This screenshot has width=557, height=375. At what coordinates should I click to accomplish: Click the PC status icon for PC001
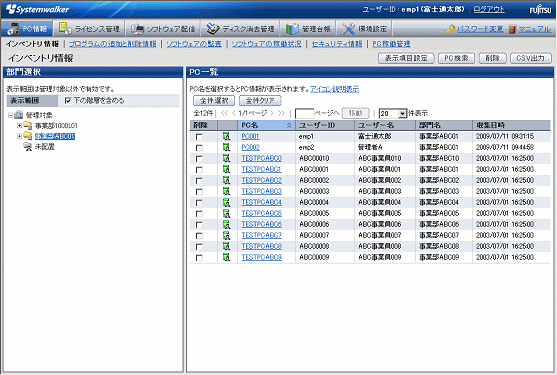(x=226, y=136)
